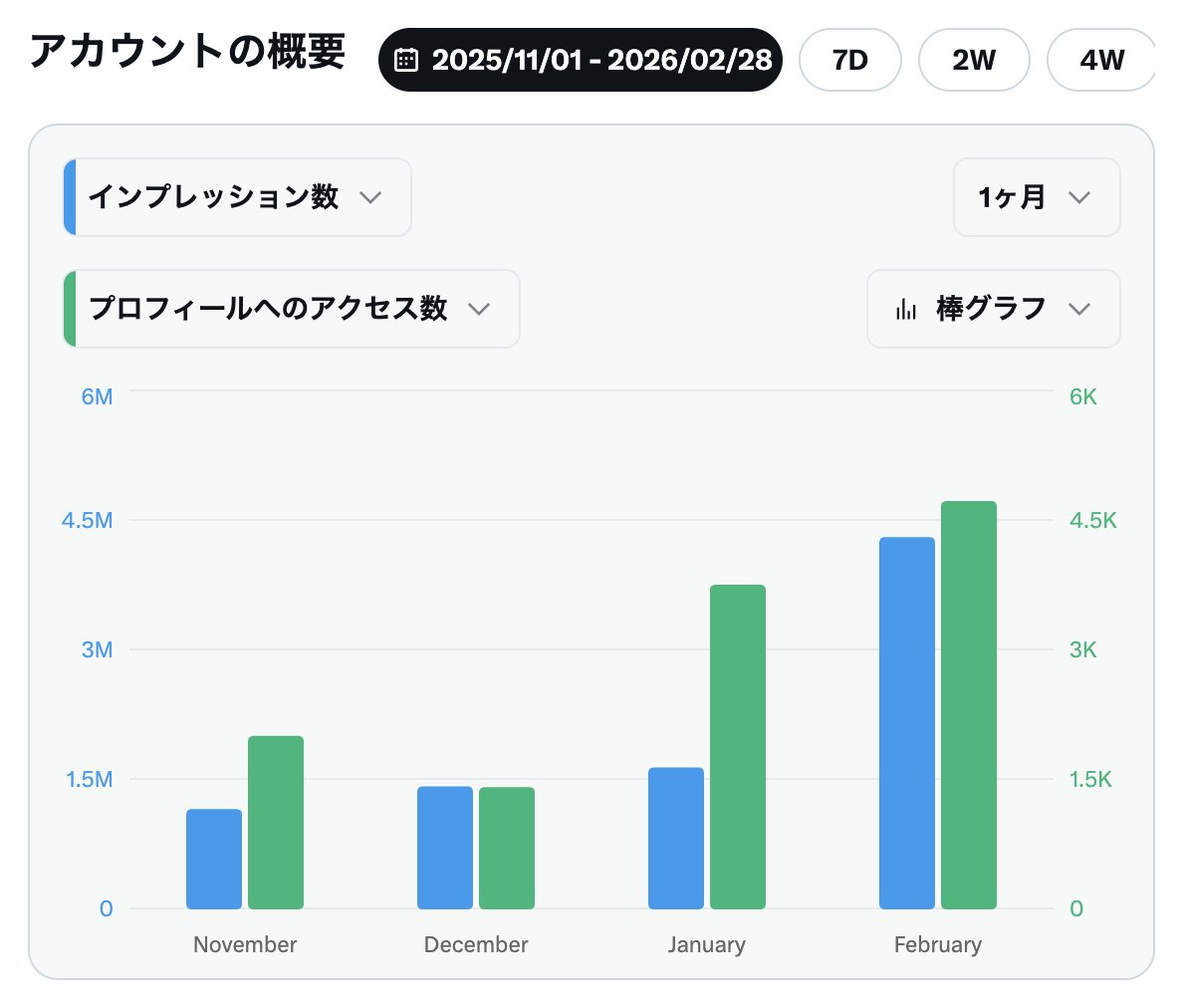
Task: Select November's blue impressions bar
Action: tap(213, 857)
